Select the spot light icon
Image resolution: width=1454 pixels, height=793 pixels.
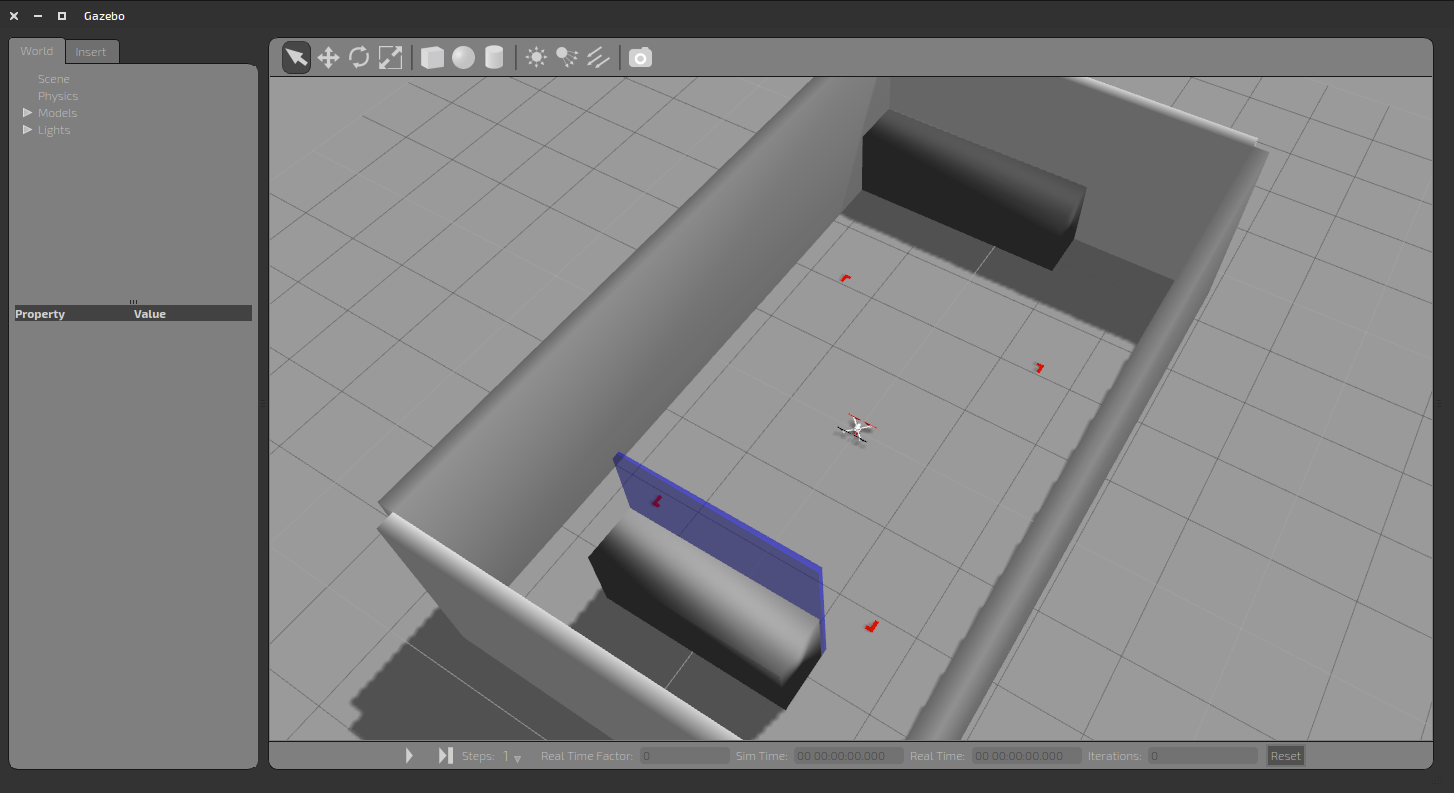tap(567, 58)
